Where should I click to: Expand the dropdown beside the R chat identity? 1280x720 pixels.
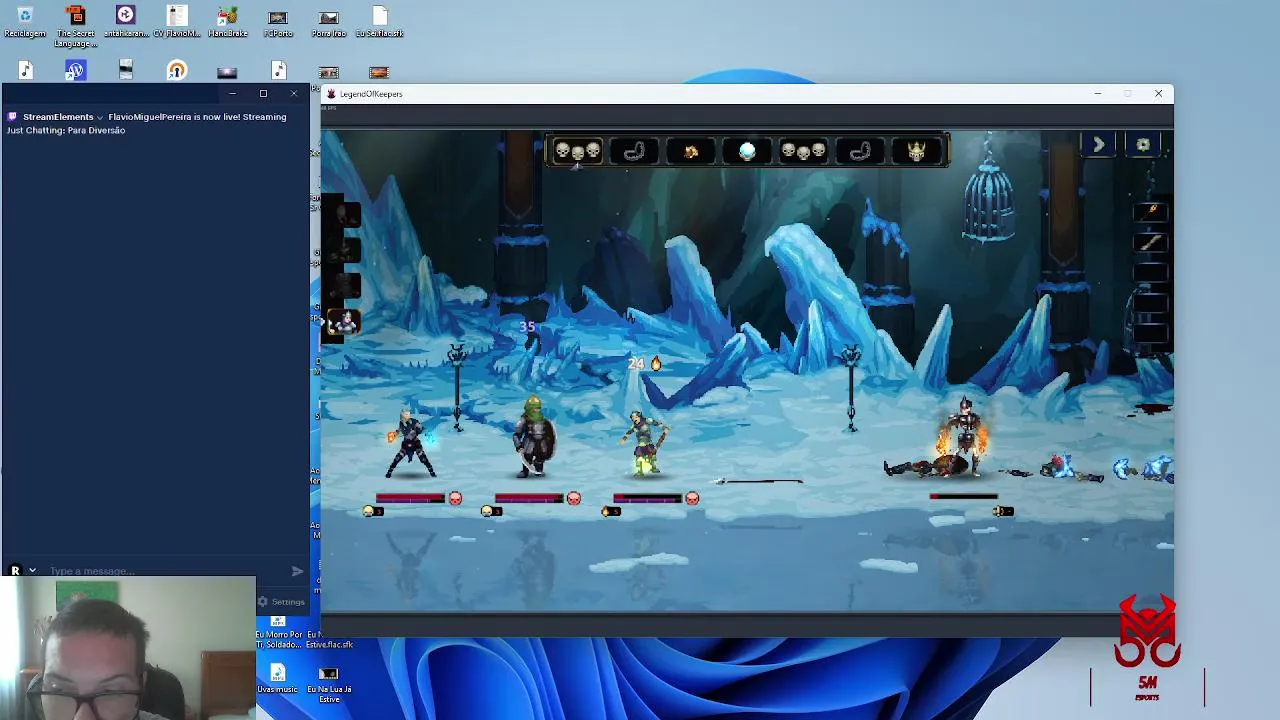coord(32,570)
